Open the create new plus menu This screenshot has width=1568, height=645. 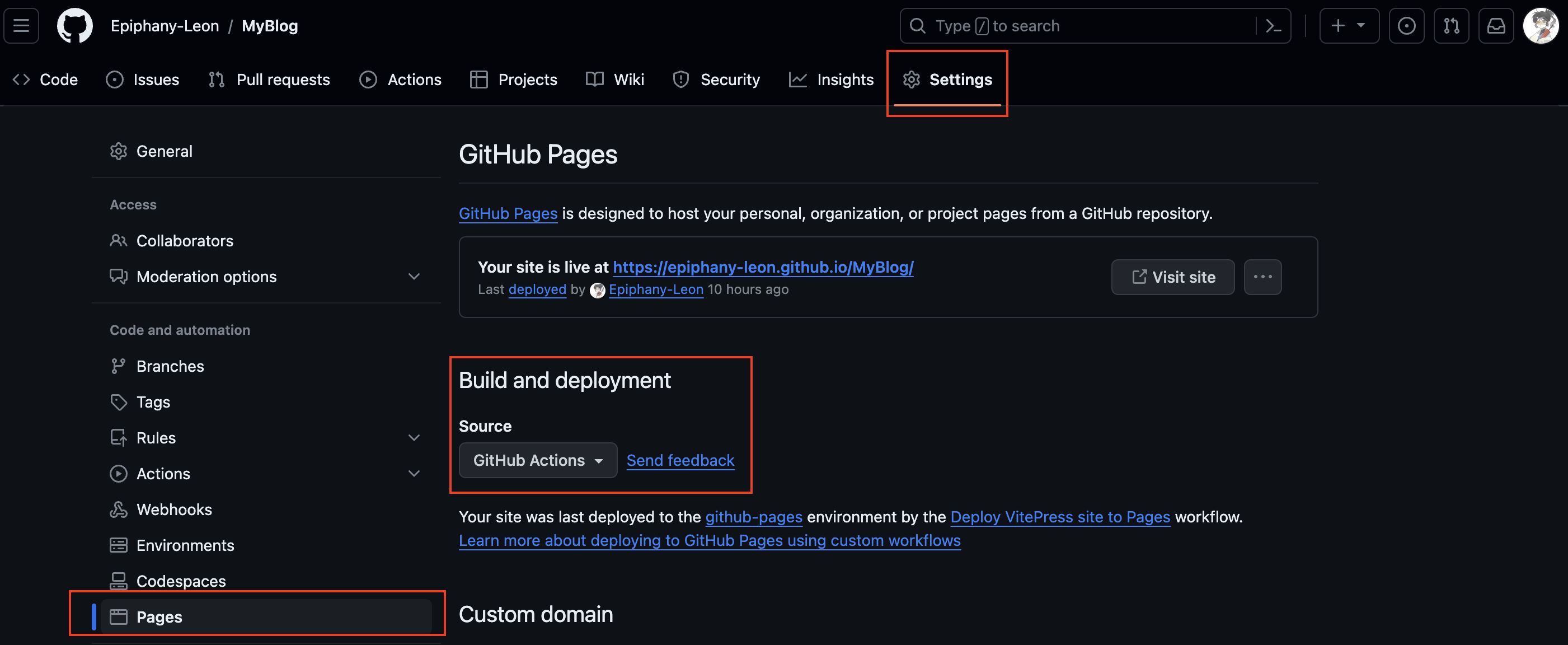(1349, 26)
